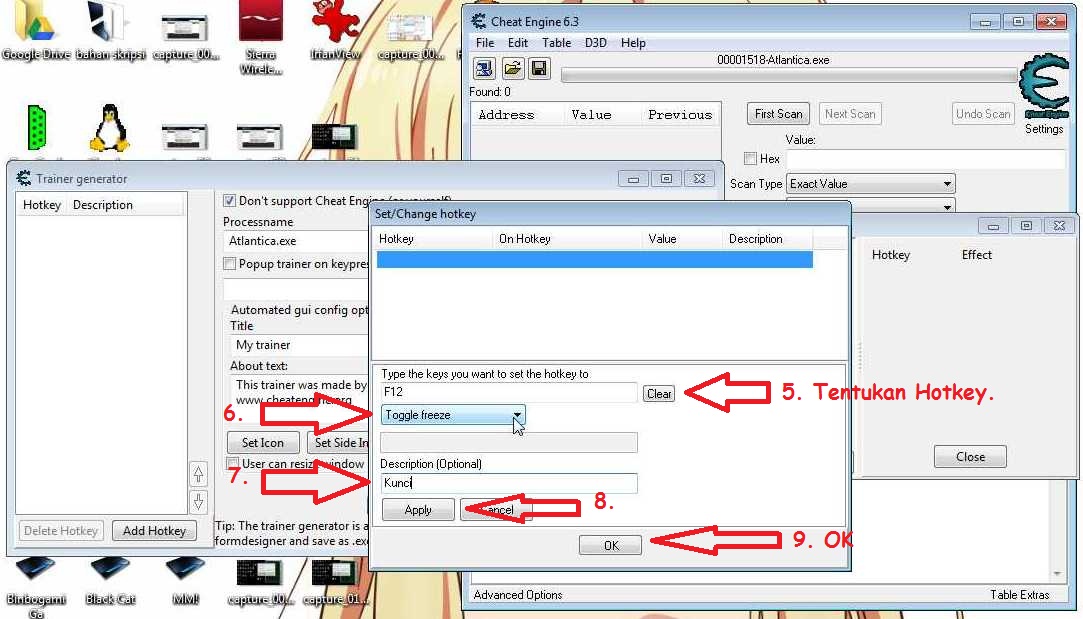Image resolution: width=1083 pixels, height=619 pixels.
Task: Open MM! desktop icon
Action: [x=185, y=582]
